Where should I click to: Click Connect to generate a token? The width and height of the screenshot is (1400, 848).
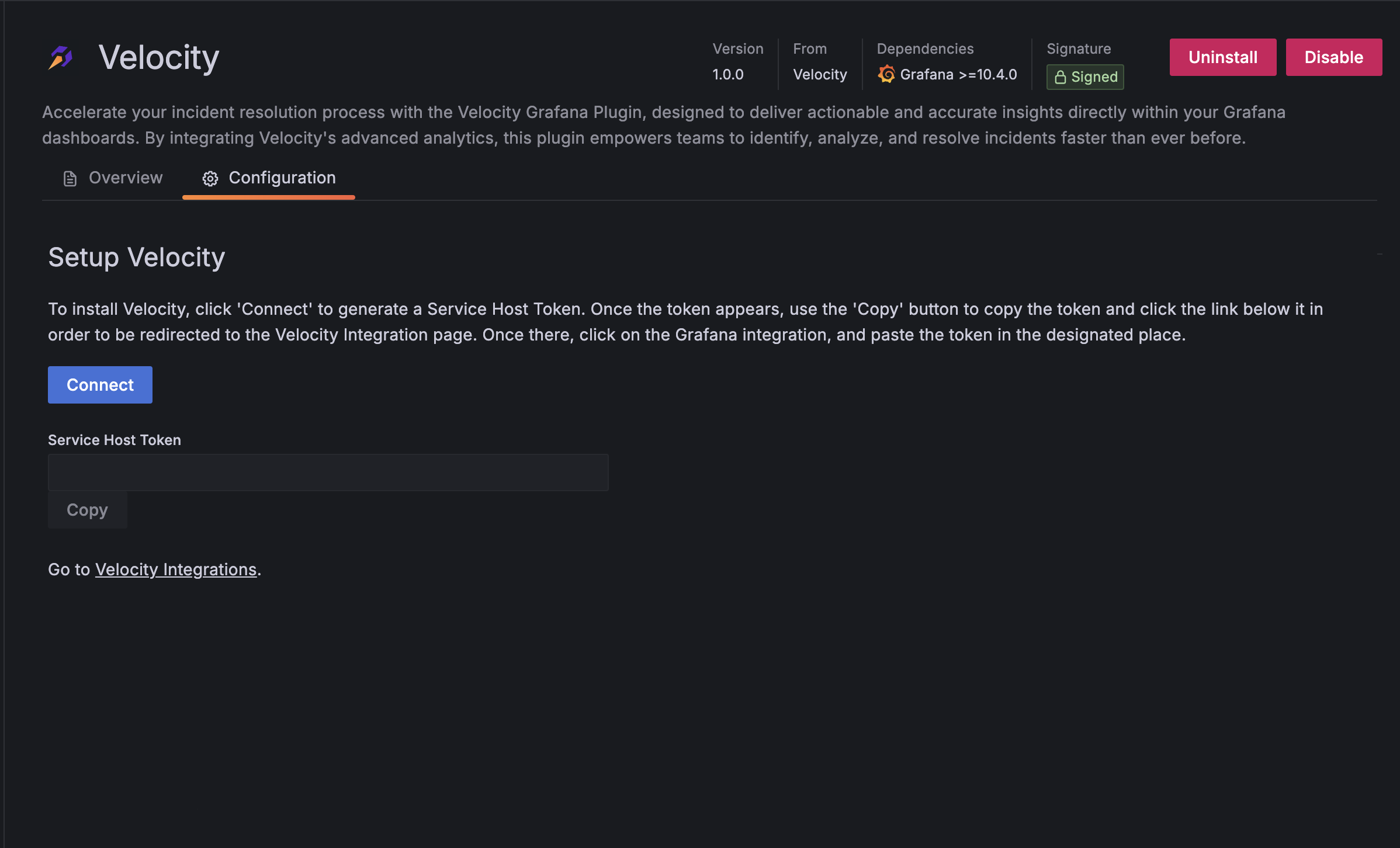[100, 385]
